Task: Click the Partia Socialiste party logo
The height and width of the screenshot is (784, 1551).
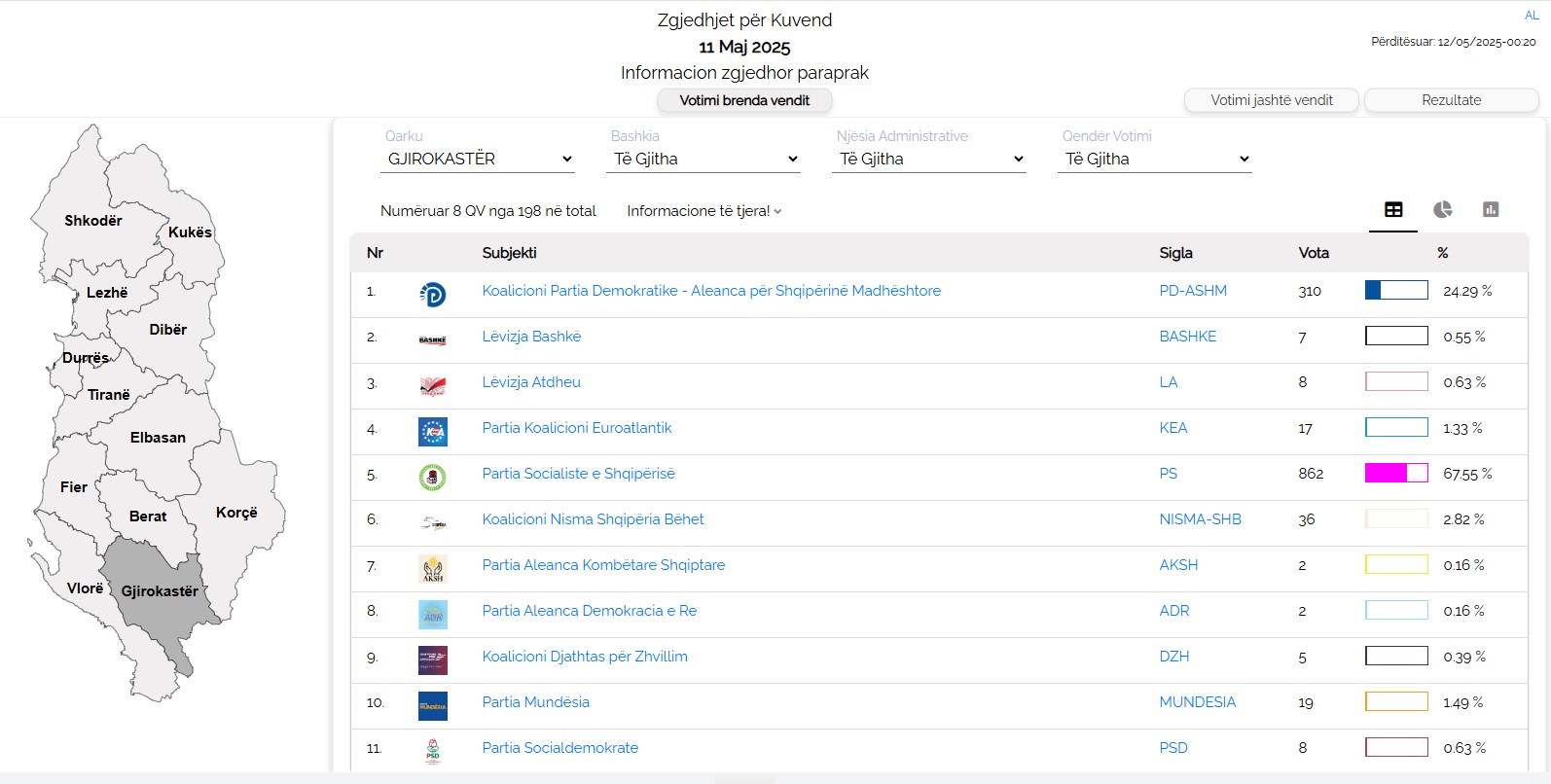Action: [x=432, y=477]
